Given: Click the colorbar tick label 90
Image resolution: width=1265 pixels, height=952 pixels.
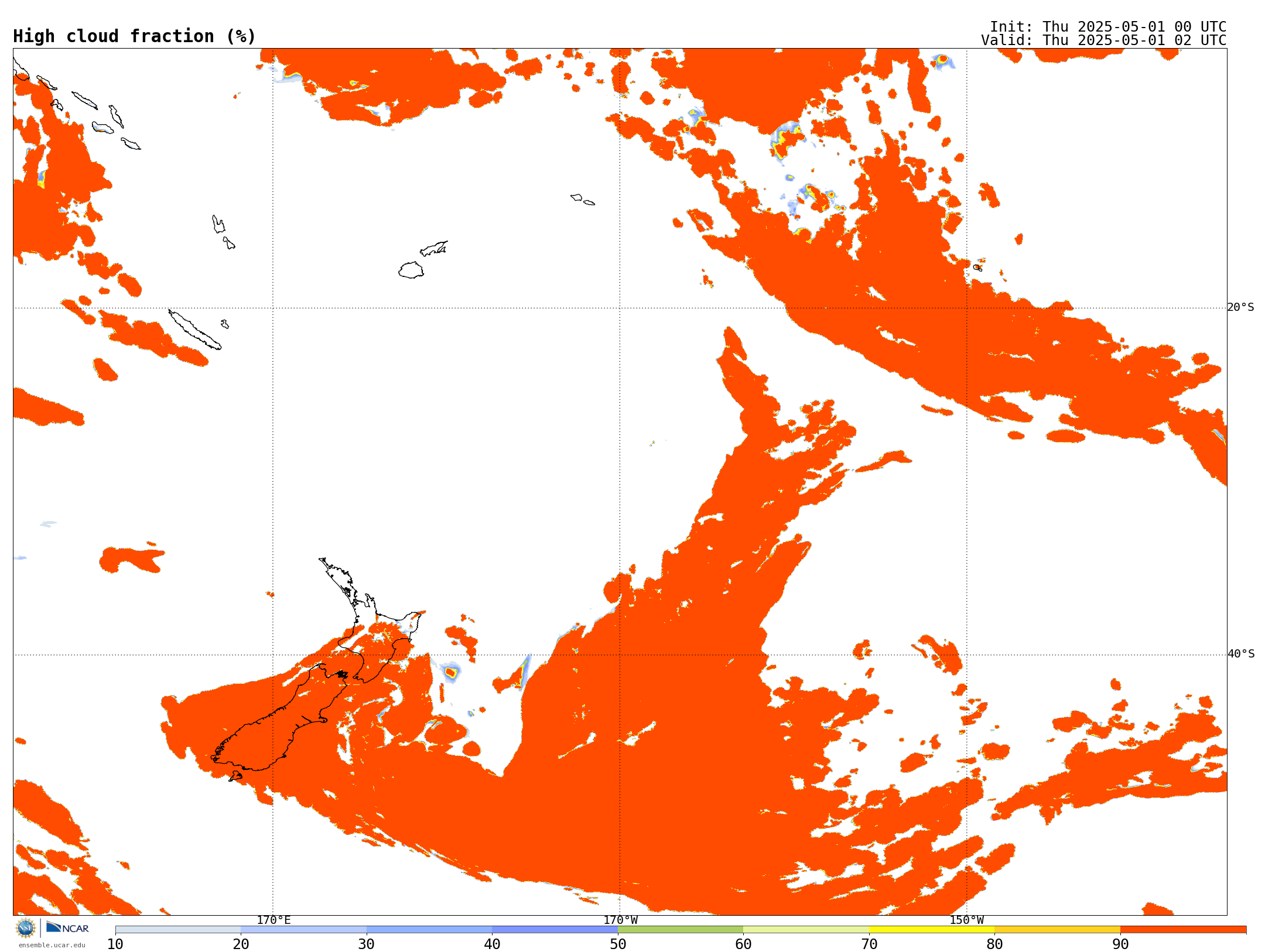Looking at the screenshot, I should tap(1120, 944).
